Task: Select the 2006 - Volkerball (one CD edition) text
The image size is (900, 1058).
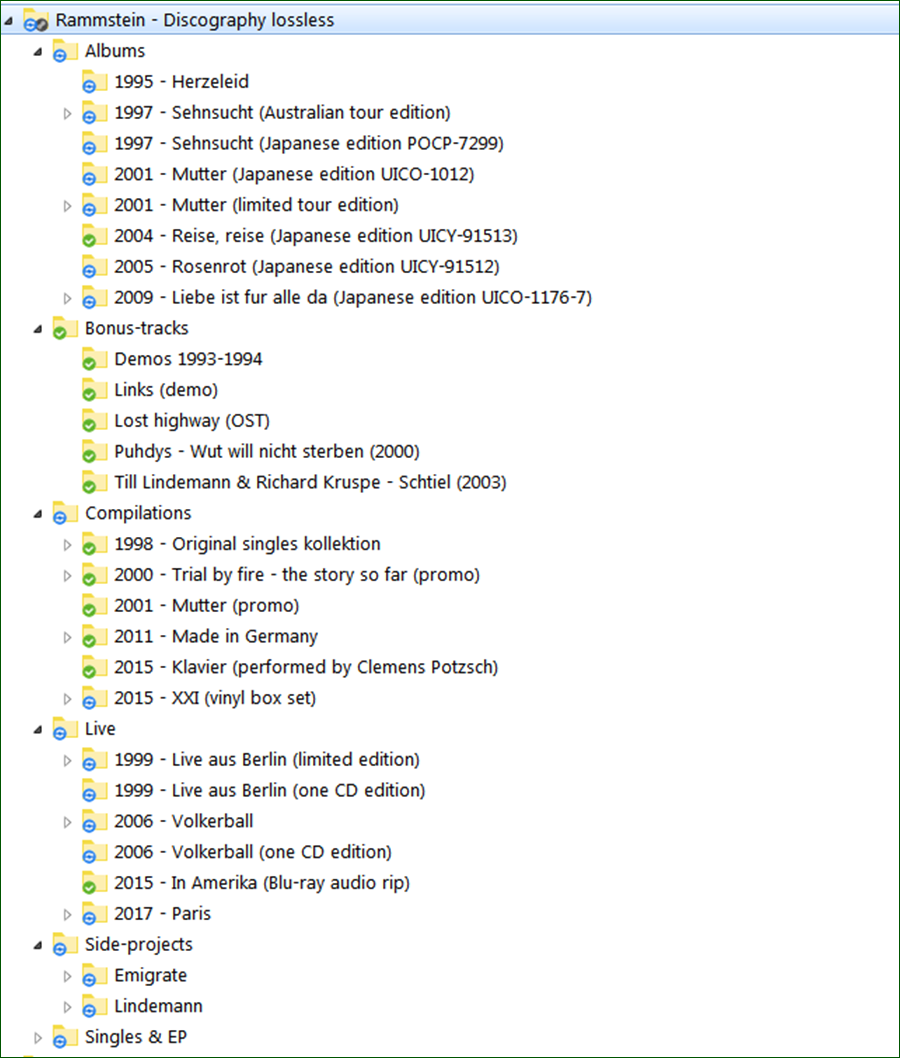Action: tap(253, 852)
